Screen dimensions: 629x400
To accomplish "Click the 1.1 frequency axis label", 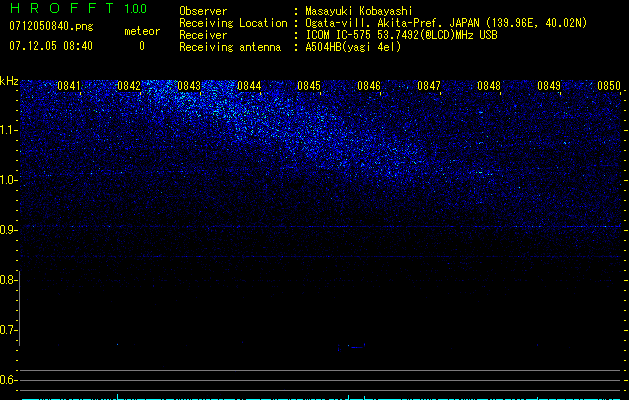I will click(x=8, y=130).
